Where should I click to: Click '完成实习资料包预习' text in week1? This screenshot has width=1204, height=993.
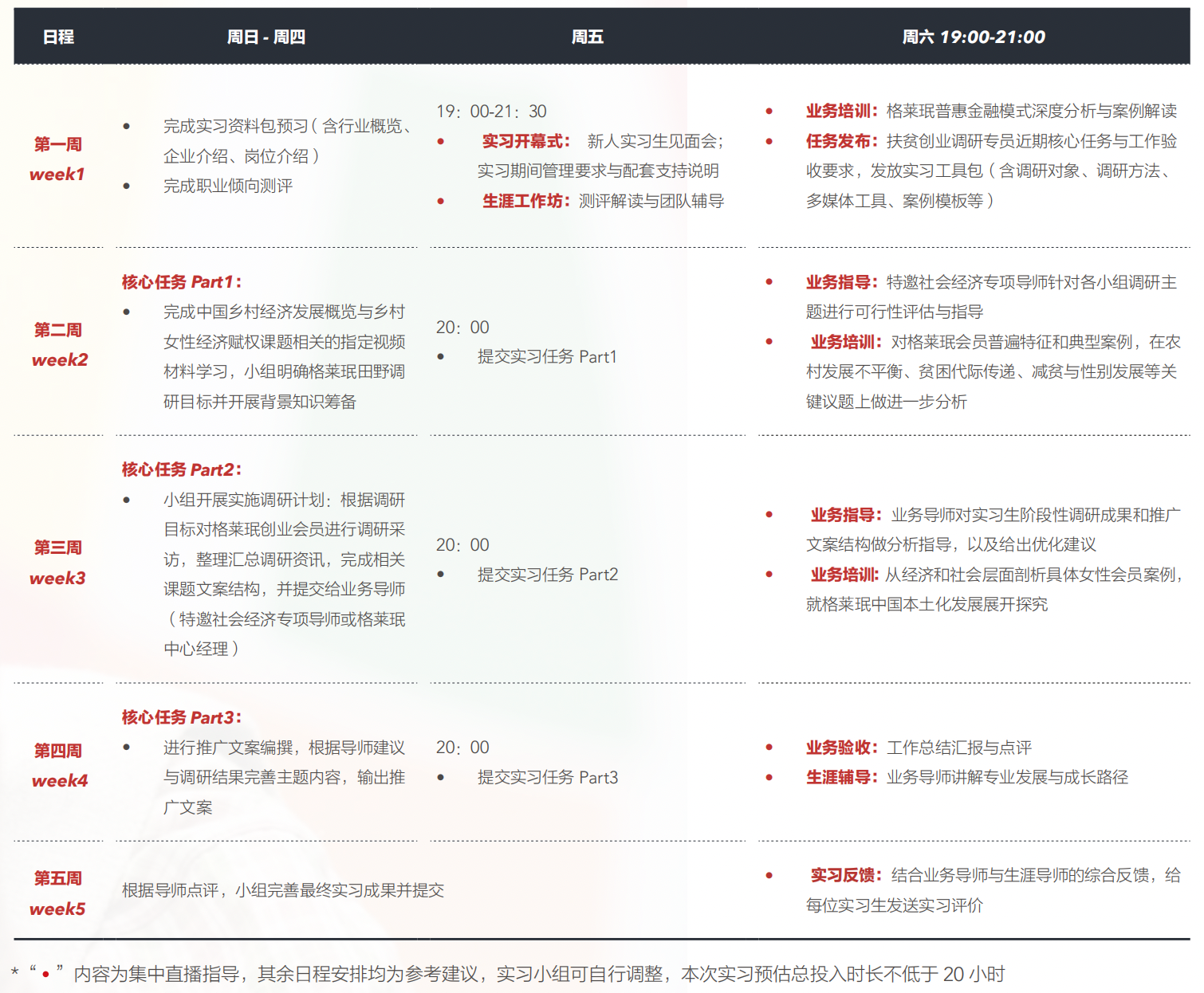236,126
